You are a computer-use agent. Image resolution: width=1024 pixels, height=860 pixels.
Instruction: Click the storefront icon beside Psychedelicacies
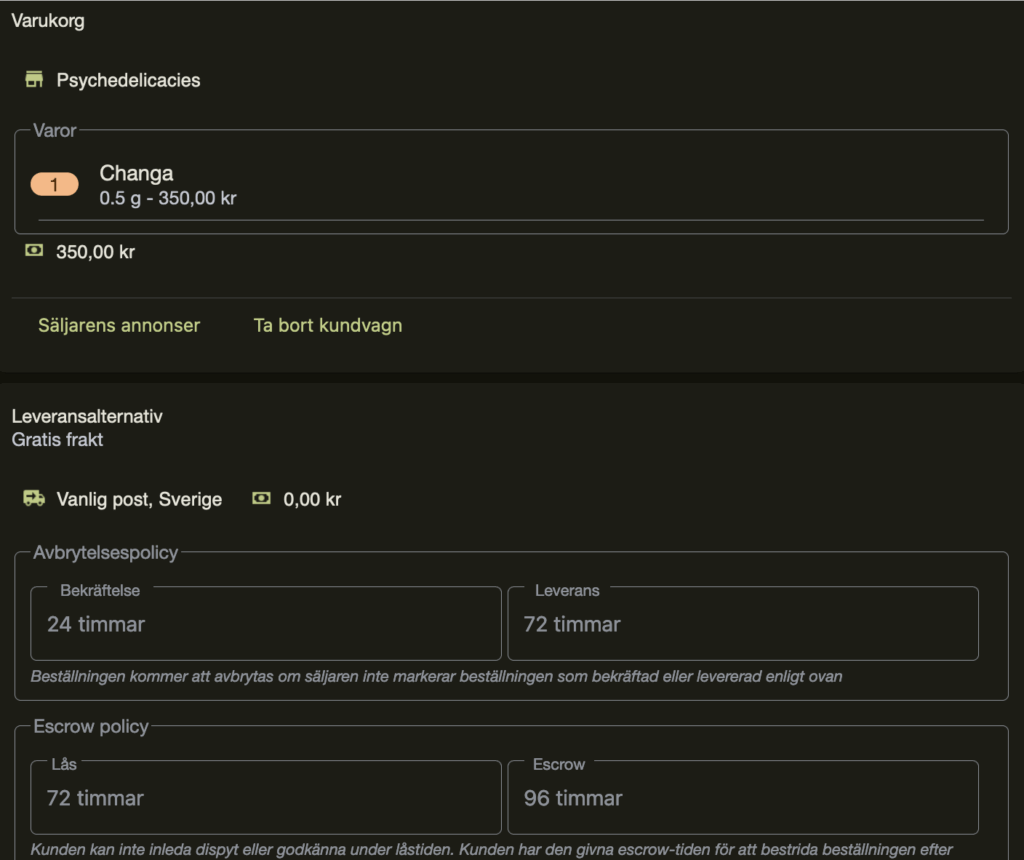pyautogui.click(x=35, y=80)
